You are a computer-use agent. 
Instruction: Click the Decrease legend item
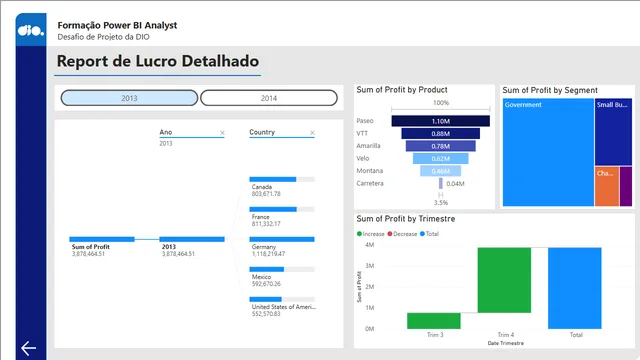tap(402, 234)
